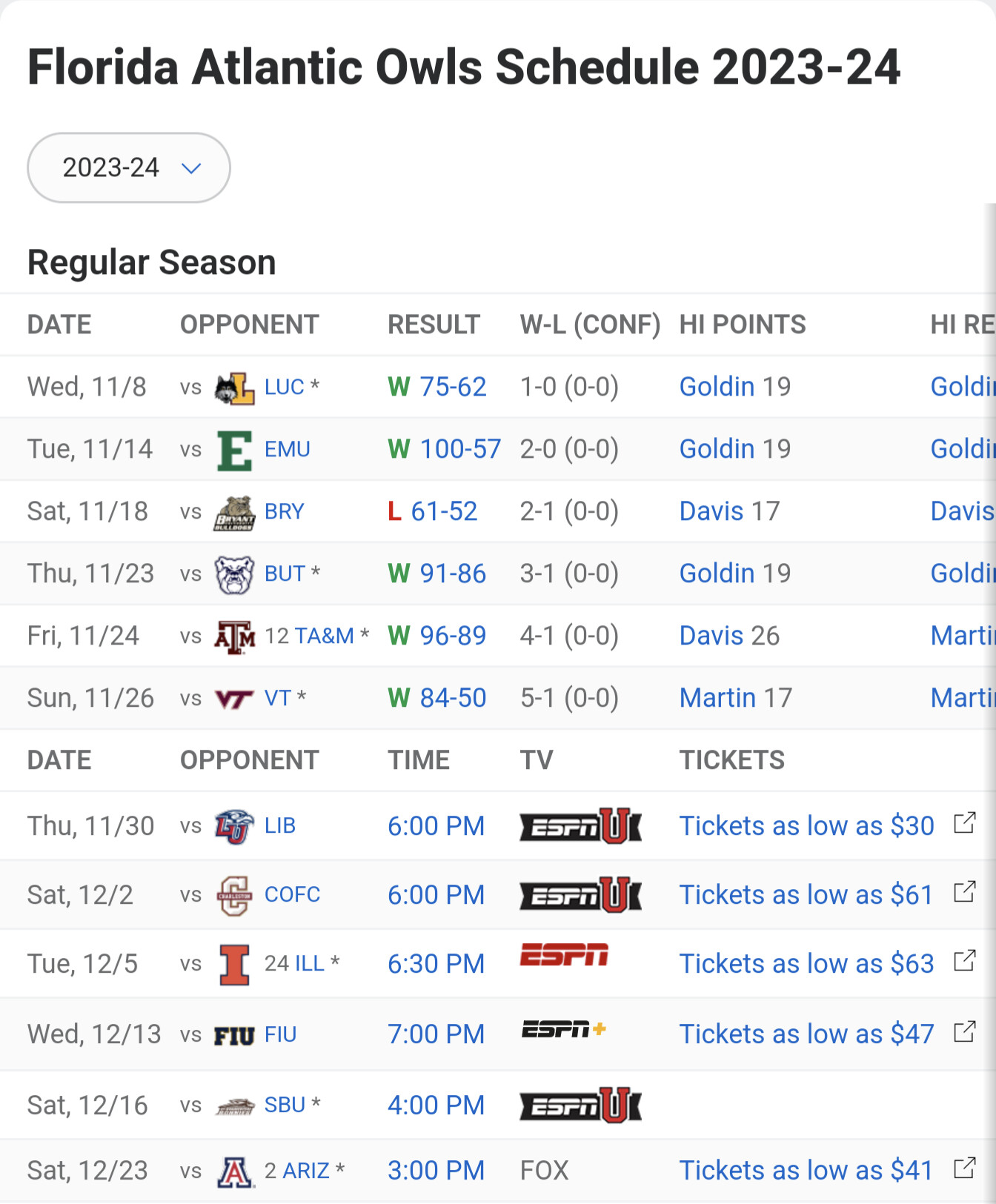
Task: Open the W 100-57 game result
Action: point(444,449)
